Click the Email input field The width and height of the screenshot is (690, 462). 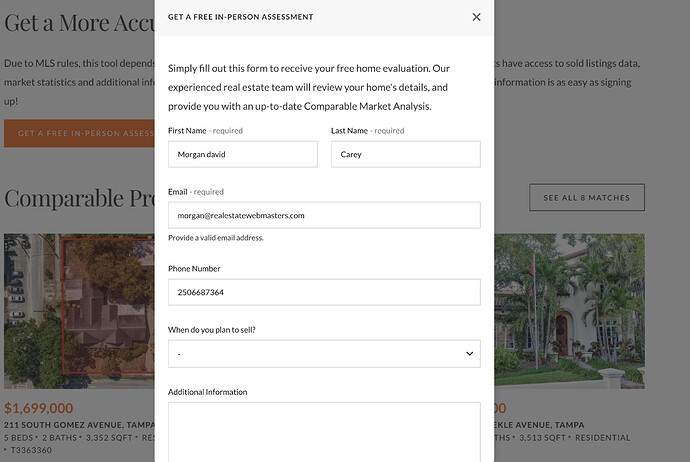[324, 215]
